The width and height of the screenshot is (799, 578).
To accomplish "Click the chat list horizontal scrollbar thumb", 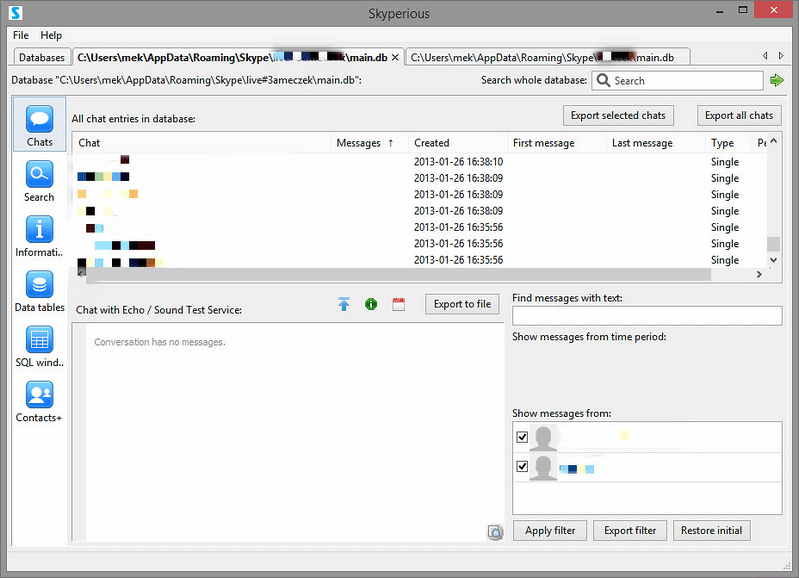I will tap(398, 274).
